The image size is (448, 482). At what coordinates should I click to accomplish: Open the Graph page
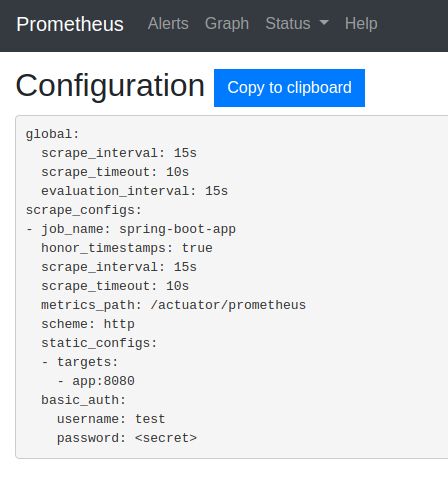(227, 24)
